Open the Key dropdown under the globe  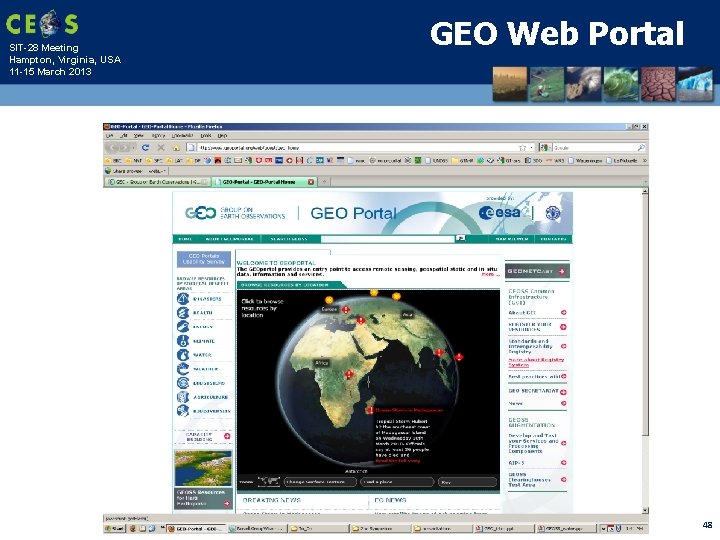467,482
